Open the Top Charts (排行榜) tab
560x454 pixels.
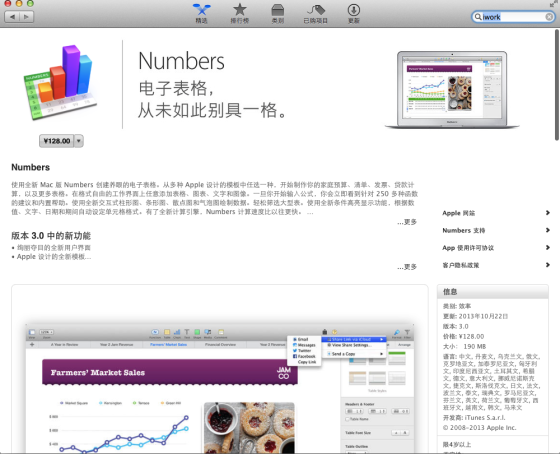pos(240,14)
